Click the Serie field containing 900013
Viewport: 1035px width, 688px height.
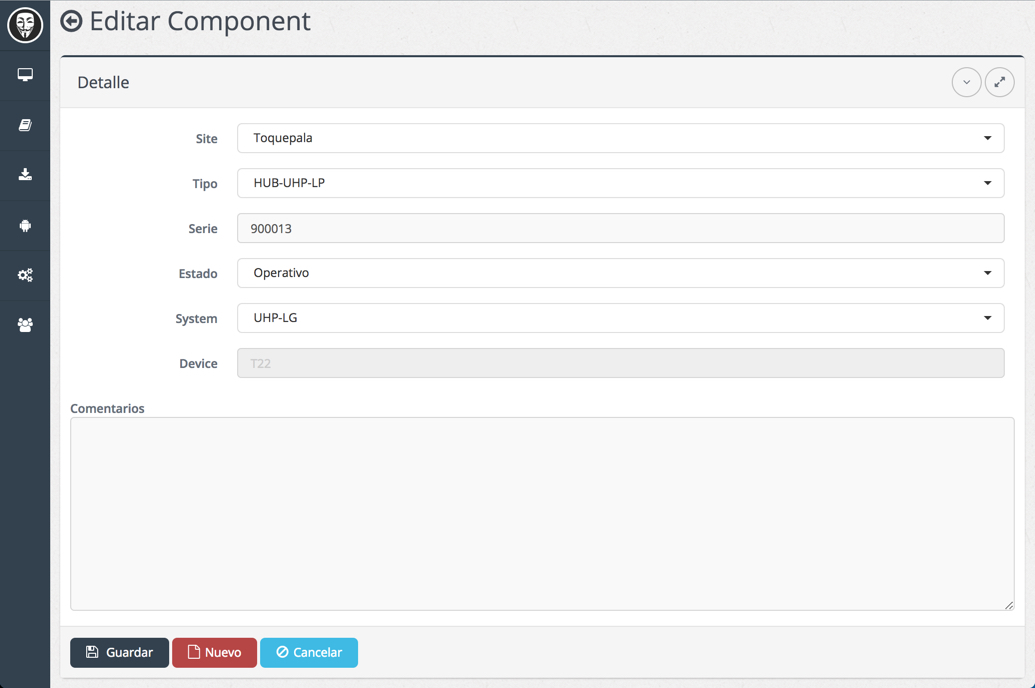pyautogui.click(x=620, y=228)
